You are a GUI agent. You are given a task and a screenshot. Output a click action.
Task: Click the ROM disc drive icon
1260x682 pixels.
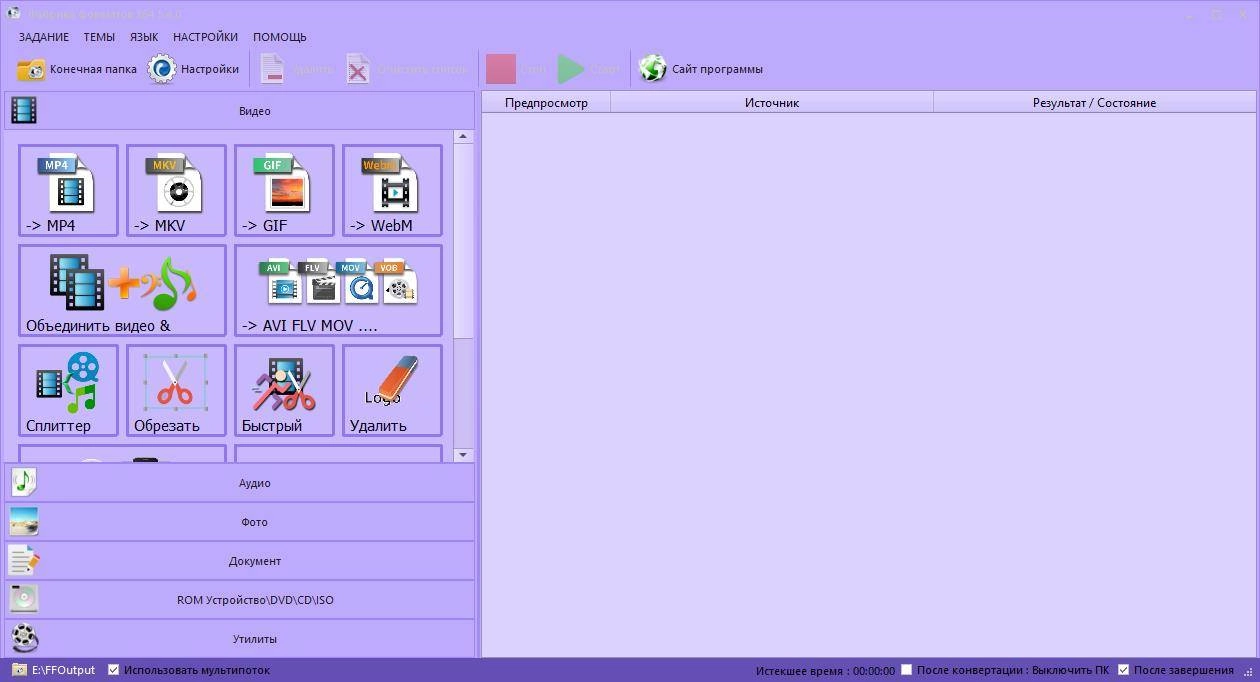click(x=24, y=600)
